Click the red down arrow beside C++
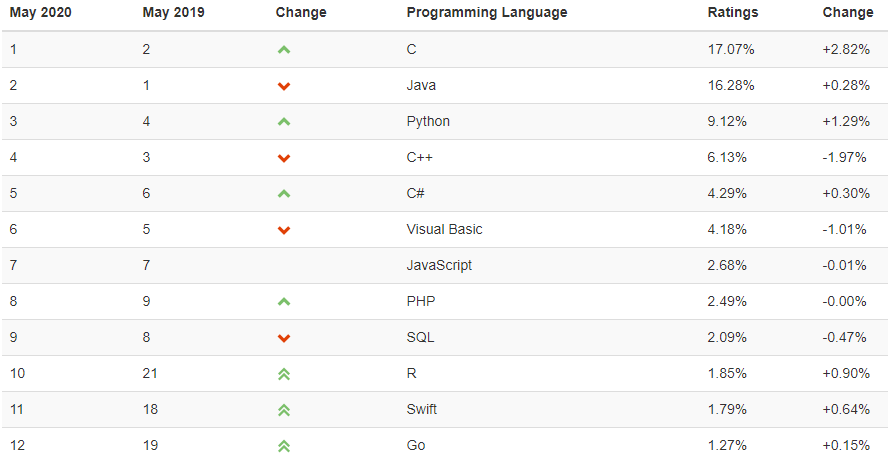Screen dimensions: 888x462 click(x=283, y=158)
